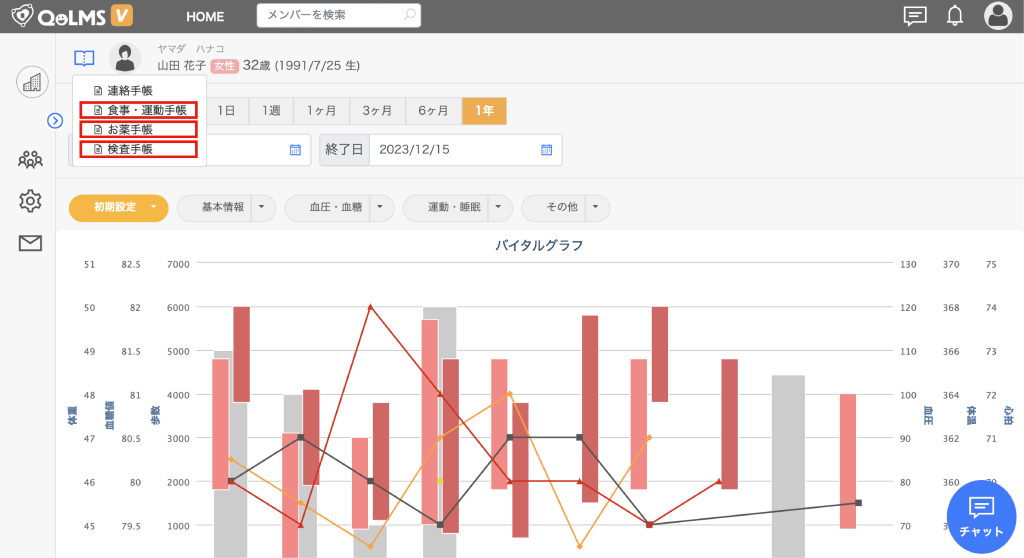The width and height of the screenshot is (1024, 558).
Task: Open the user account avatar icon
Action: pyautogui.click(x=997, y=16)
